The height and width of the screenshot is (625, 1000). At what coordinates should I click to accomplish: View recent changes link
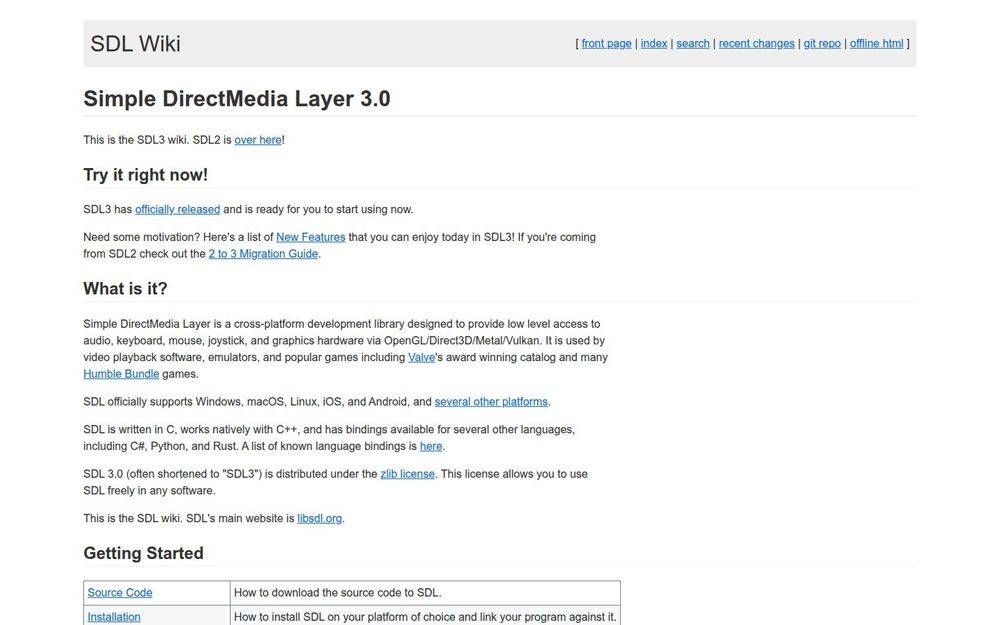(x=756, y=43)
